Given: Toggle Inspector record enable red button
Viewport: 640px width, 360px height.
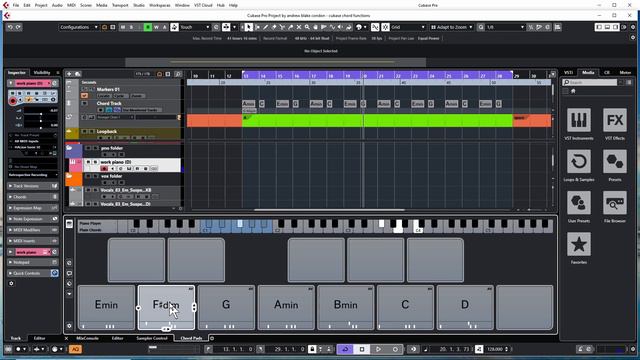Looking at the screenshot, I should click(x=13, y=100).
